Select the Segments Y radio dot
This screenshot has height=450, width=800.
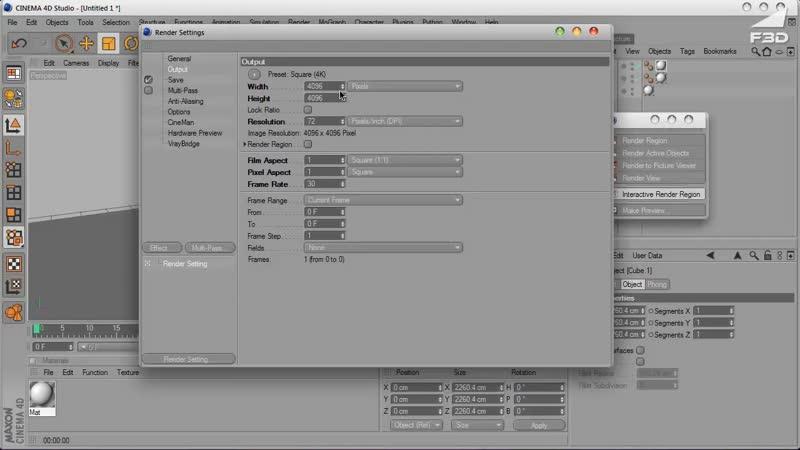point(651,323)
